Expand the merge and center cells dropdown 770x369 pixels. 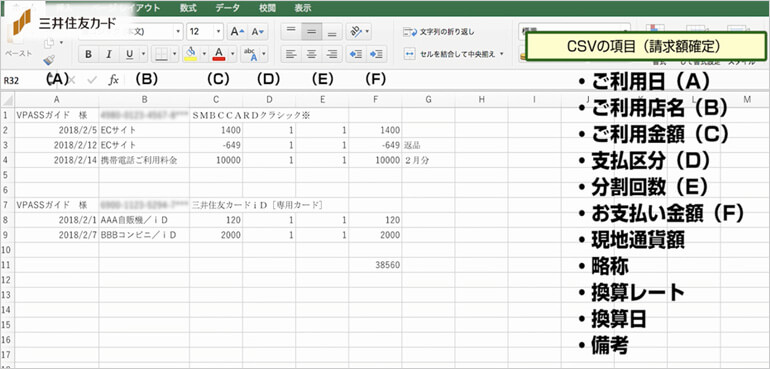pos(501,54)
